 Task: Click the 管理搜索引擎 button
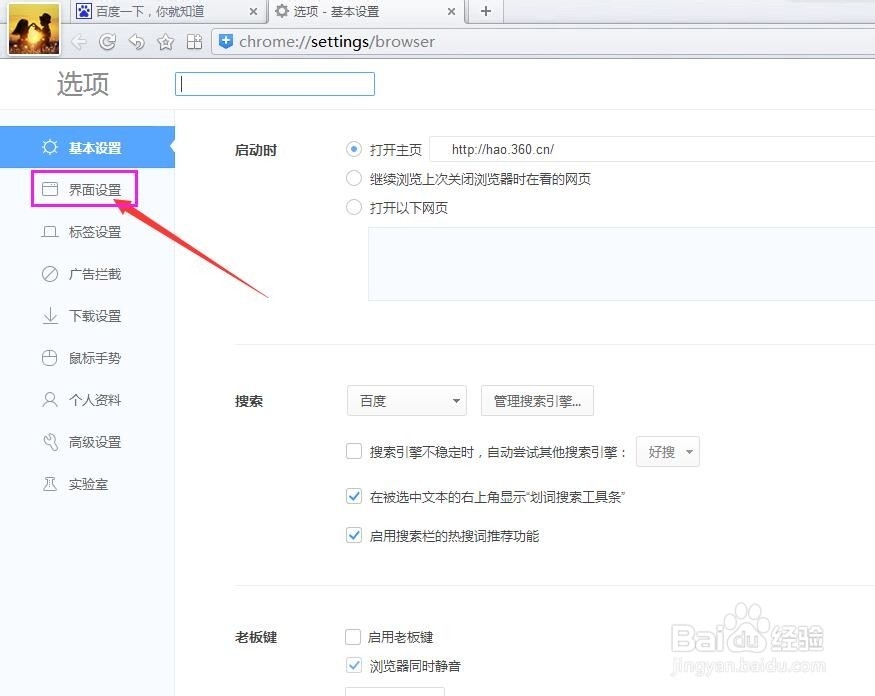pyautogui.click(x=536, y=400)
